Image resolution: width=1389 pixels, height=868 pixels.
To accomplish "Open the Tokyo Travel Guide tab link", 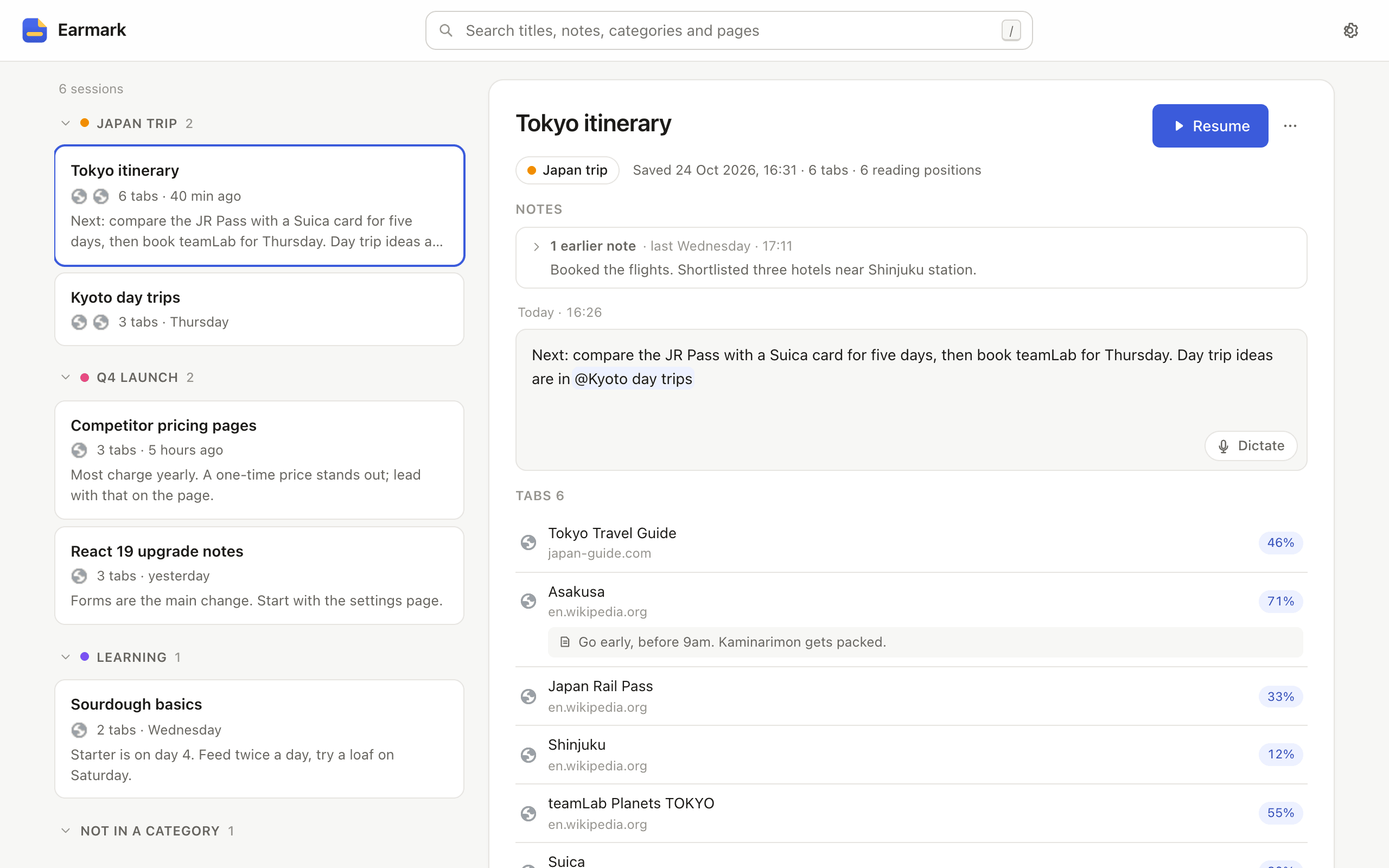I will tap(612, 533).
